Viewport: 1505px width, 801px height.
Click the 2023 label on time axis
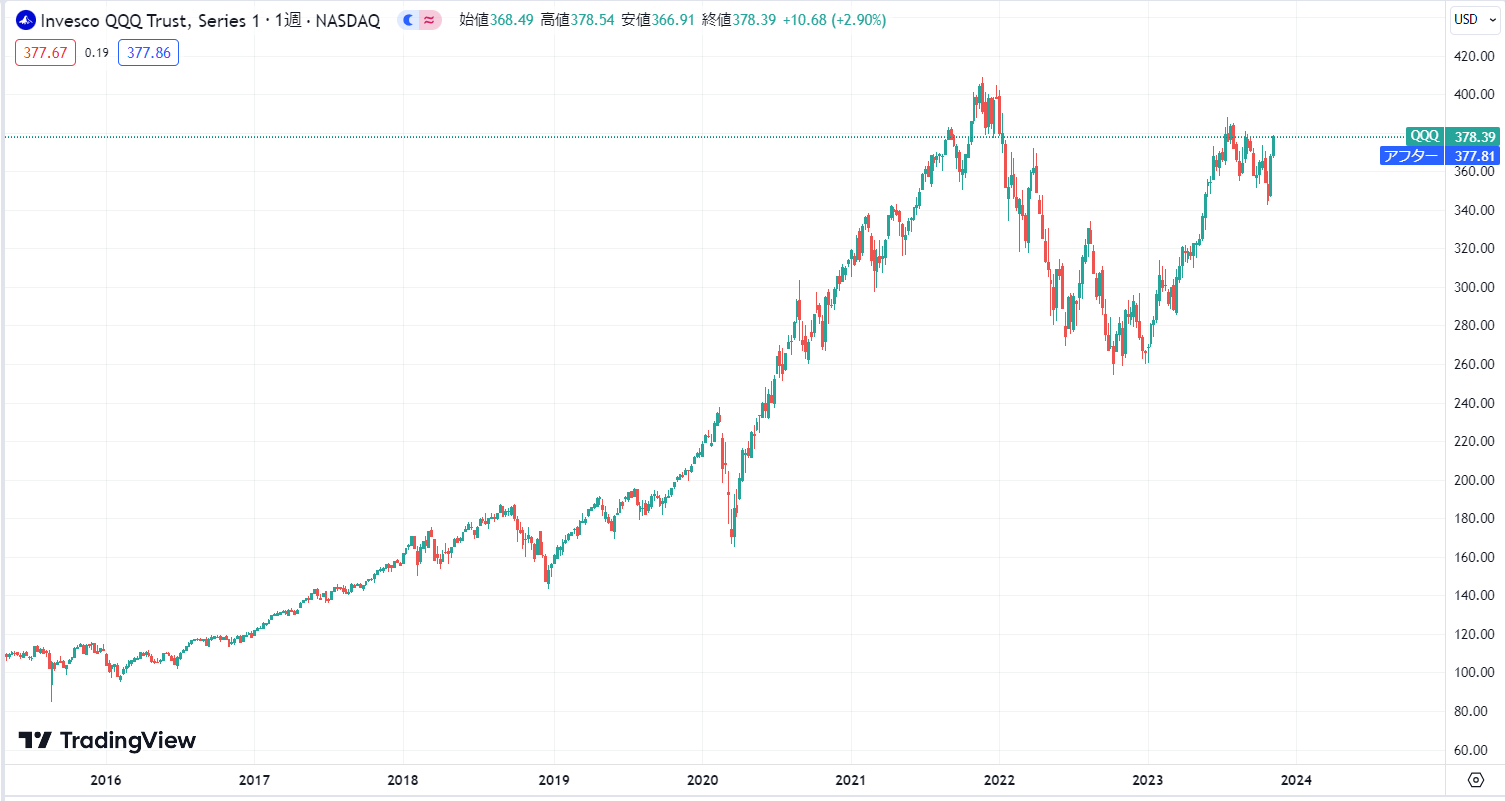pos(1148,780)
